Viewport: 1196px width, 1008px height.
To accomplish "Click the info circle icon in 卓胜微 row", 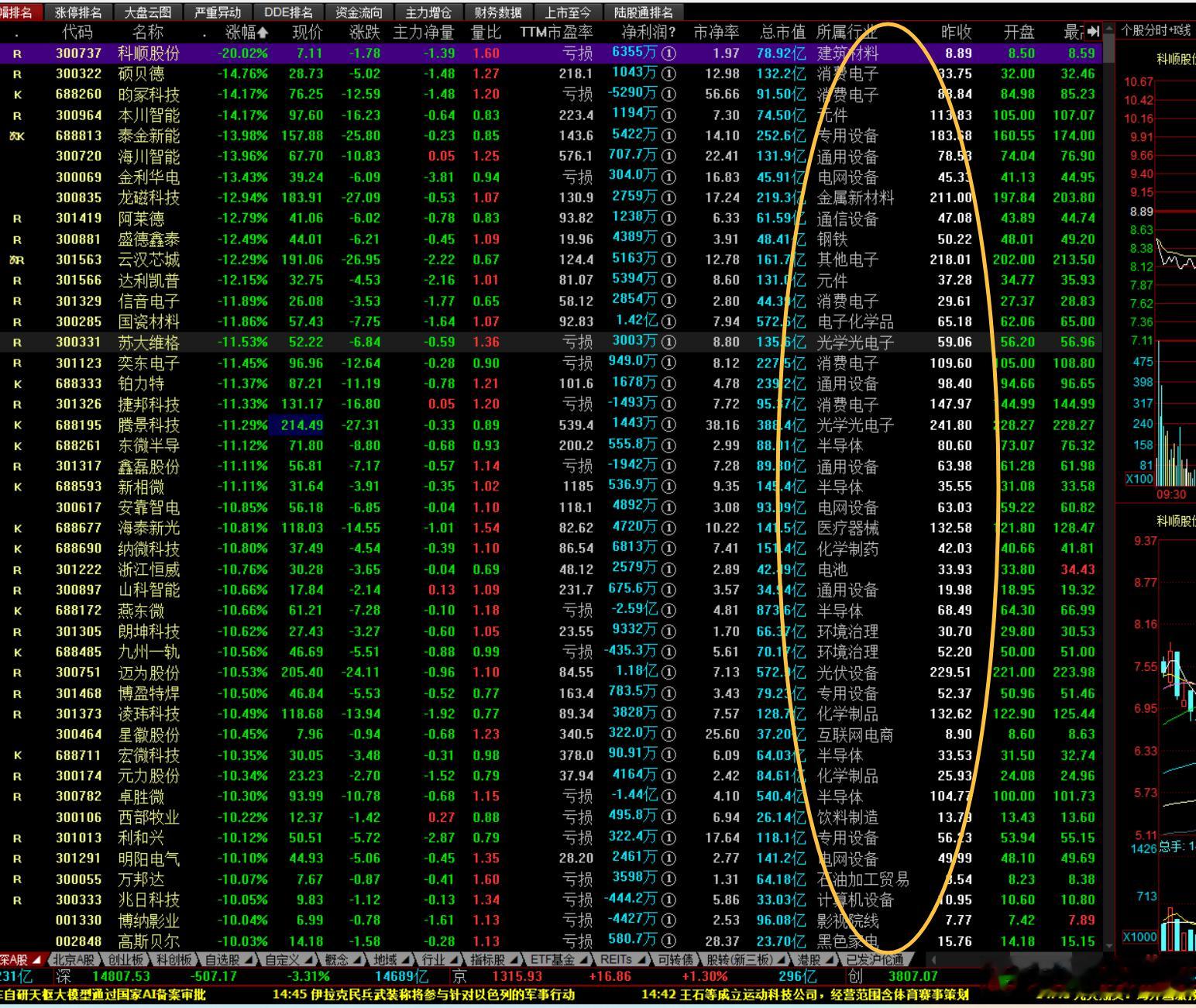I will click(x=668, y=796).
